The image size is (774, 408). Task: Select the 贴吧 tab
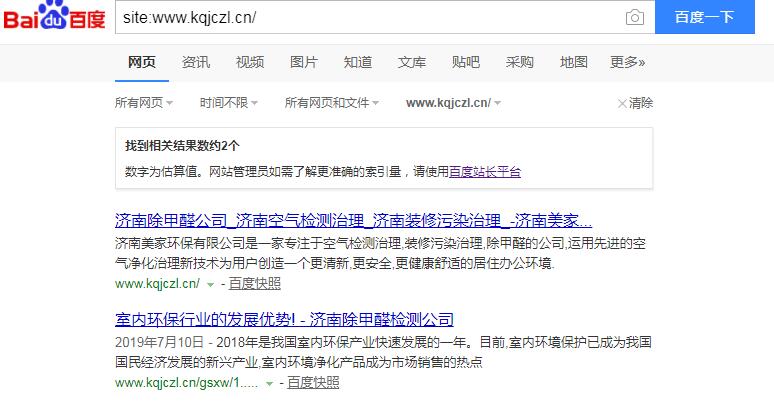pos(465,62)
